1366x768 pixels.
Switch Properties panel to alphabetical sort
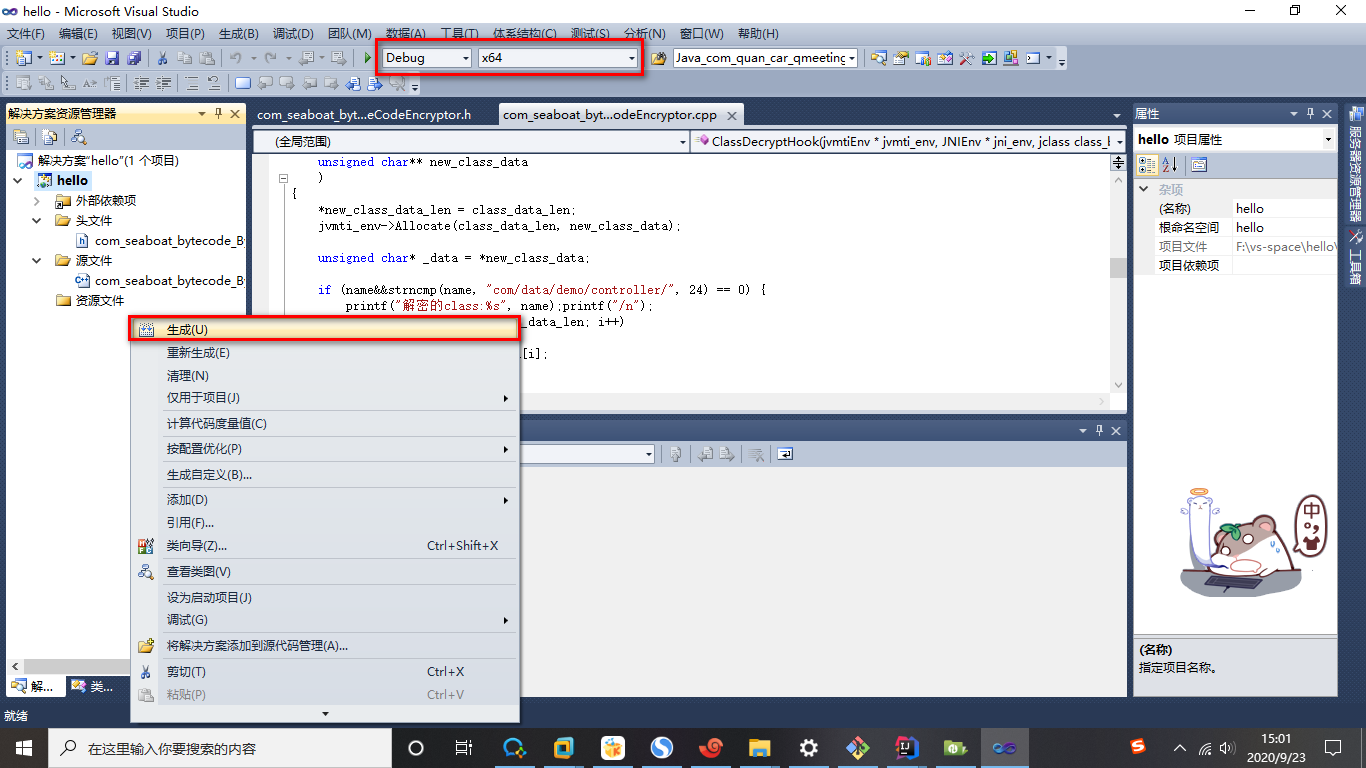coord(1168,164)
